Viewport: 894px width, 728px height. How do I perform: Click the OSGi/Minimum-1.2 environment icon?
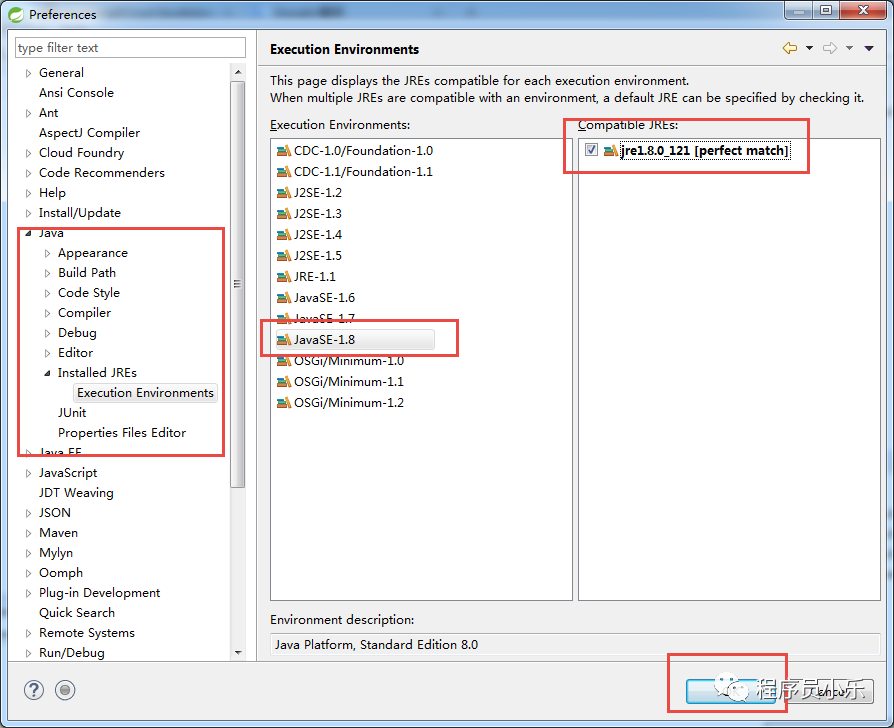coord(283,403)
